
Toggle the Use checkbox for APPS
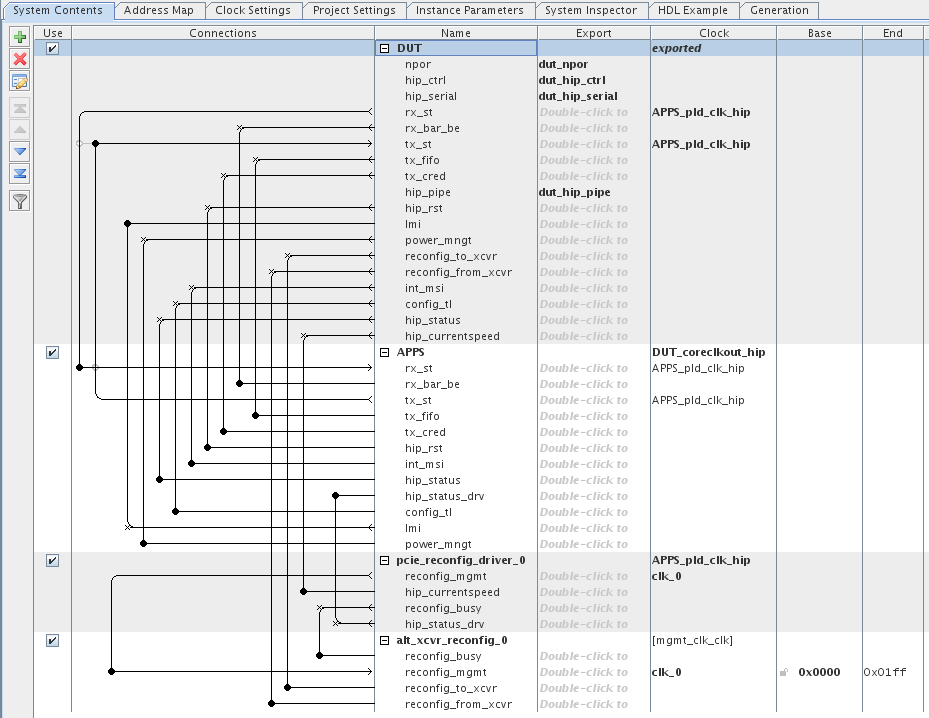(x=53, y=352)
